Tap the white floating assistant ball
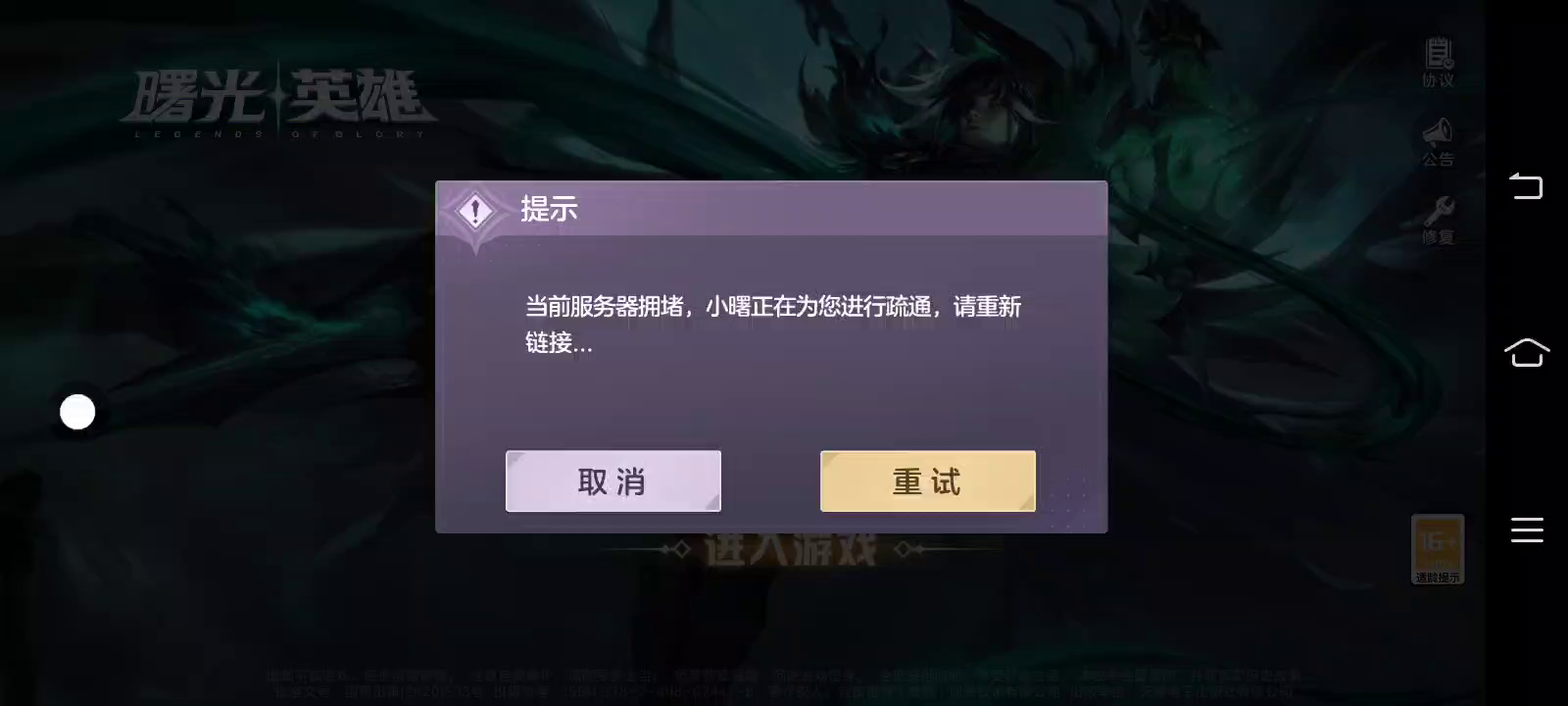 click(77, 412)
